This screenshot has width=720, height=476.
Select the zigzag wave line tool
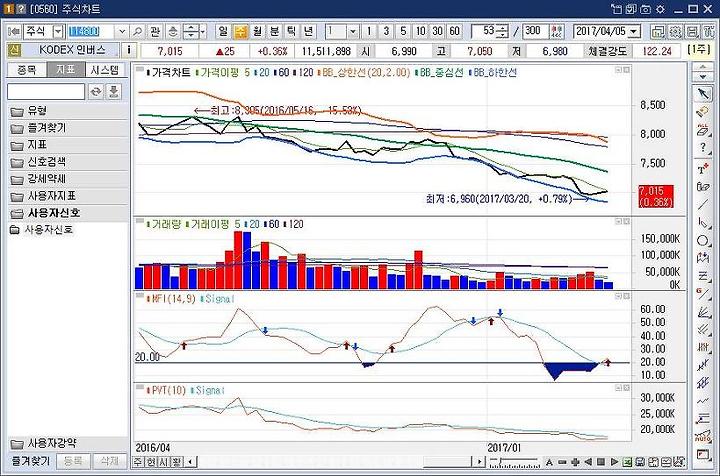pos(703,401)
